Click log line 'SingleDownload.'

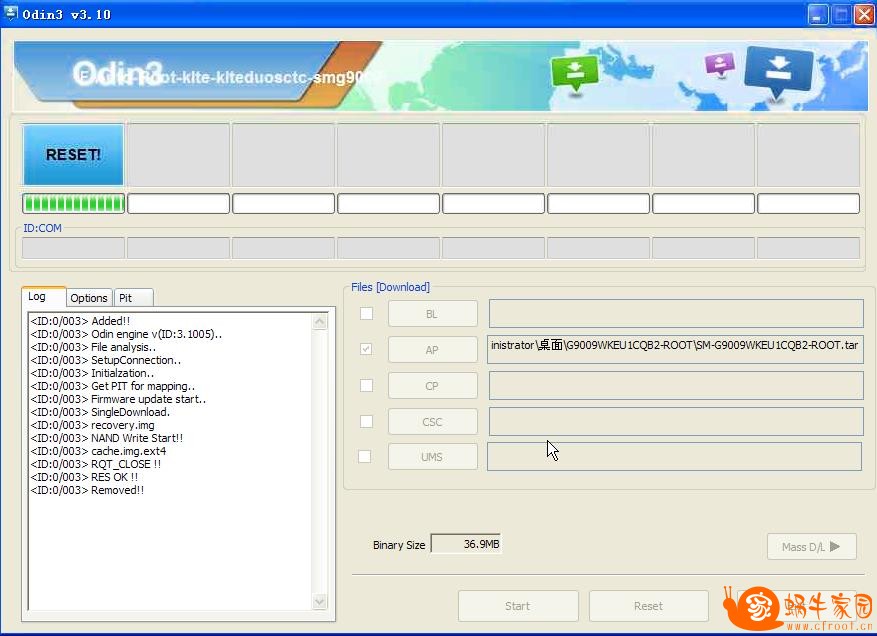(100, 412)
